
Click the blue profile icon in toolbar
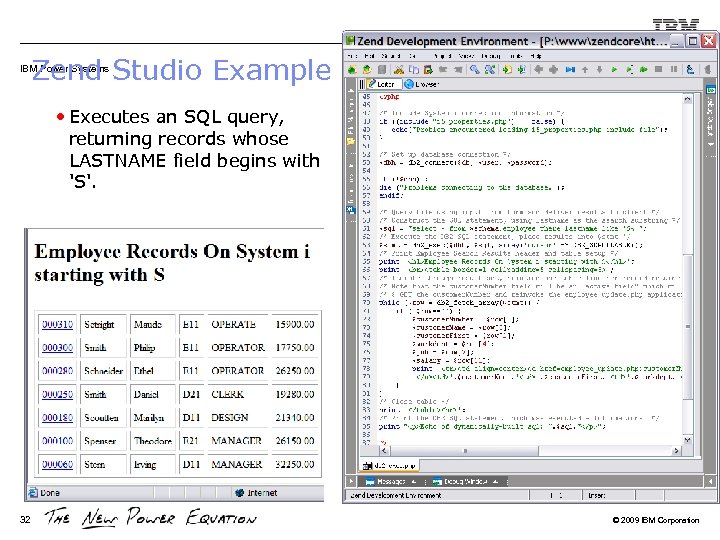click(x=690, y=69)
